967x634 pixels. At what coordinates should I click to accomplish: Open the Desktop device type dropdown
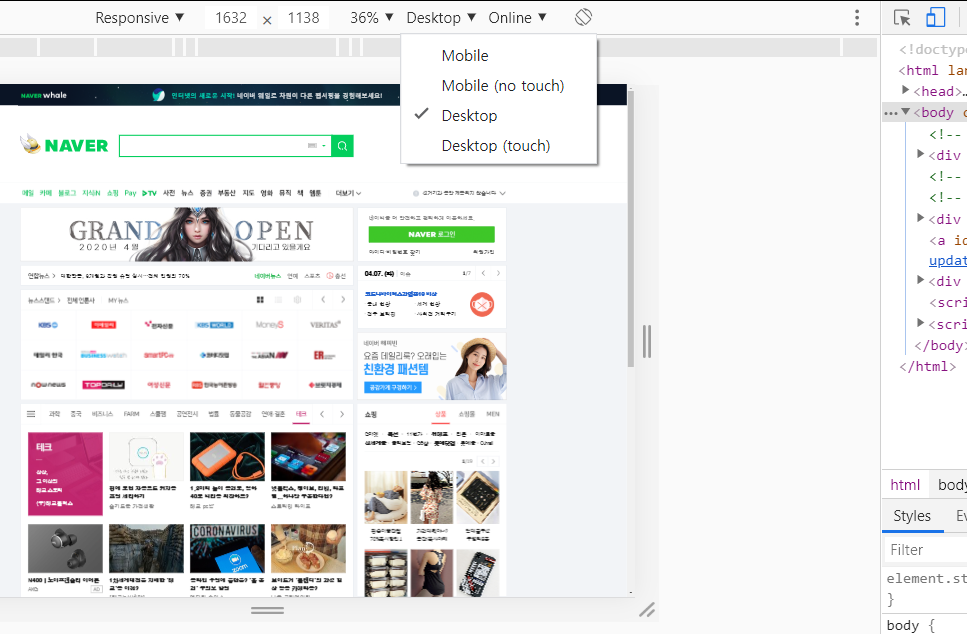point(441,18)
